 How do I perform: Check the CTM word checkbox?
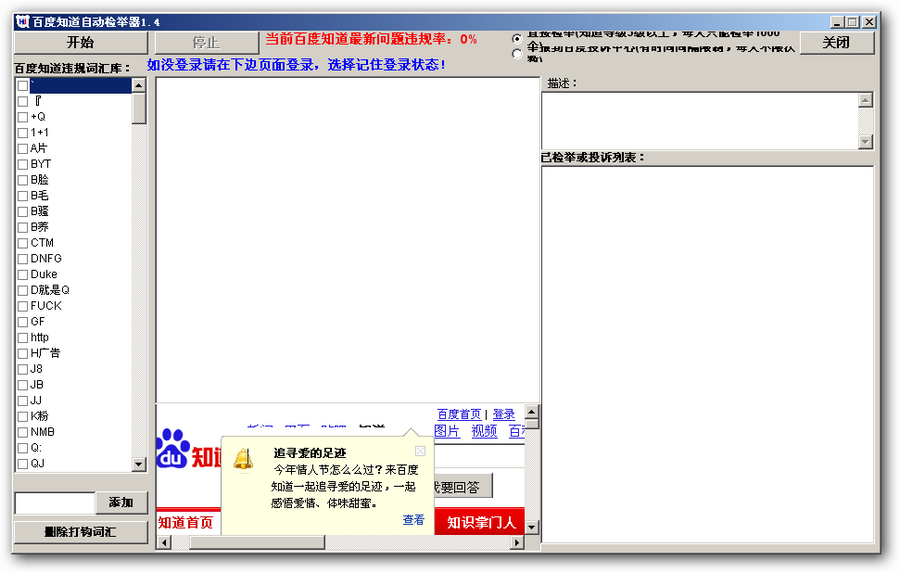23,243
